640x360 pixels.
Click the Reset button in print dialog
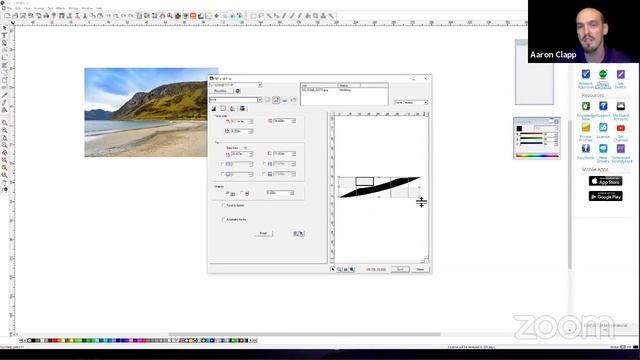pyautogui.click(x=263, y=233)
